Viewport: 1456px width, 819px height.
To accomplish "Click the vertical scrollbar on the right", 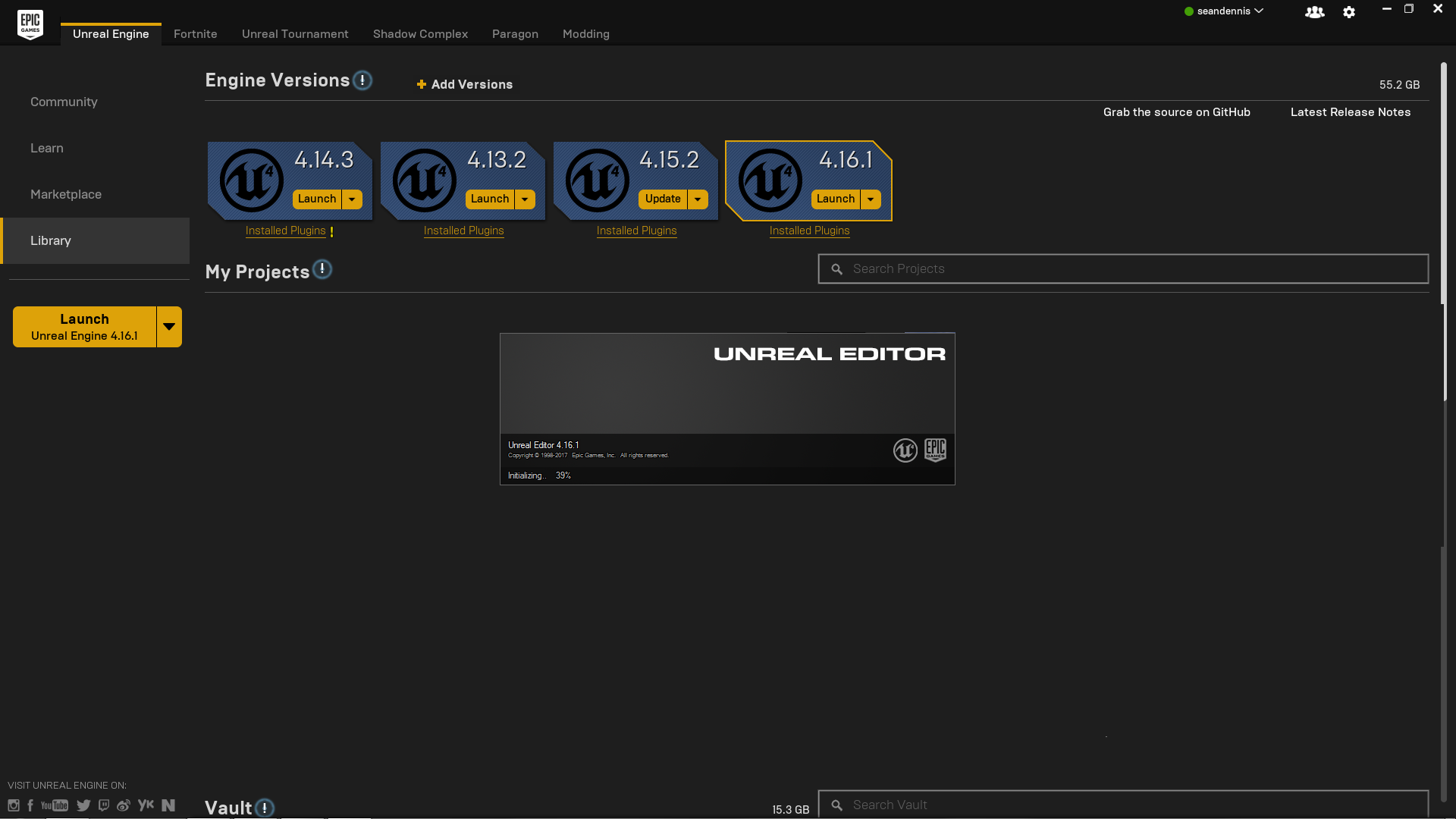I will click(1444, 232).
